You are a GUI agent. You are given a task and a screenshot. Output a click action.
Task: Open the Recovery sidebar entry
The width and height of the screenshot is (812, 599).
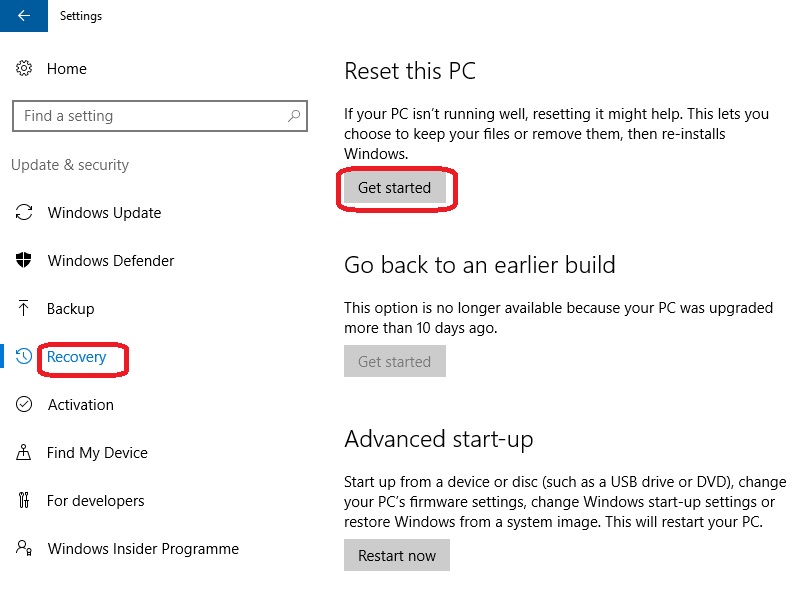[x=78, y=357]
